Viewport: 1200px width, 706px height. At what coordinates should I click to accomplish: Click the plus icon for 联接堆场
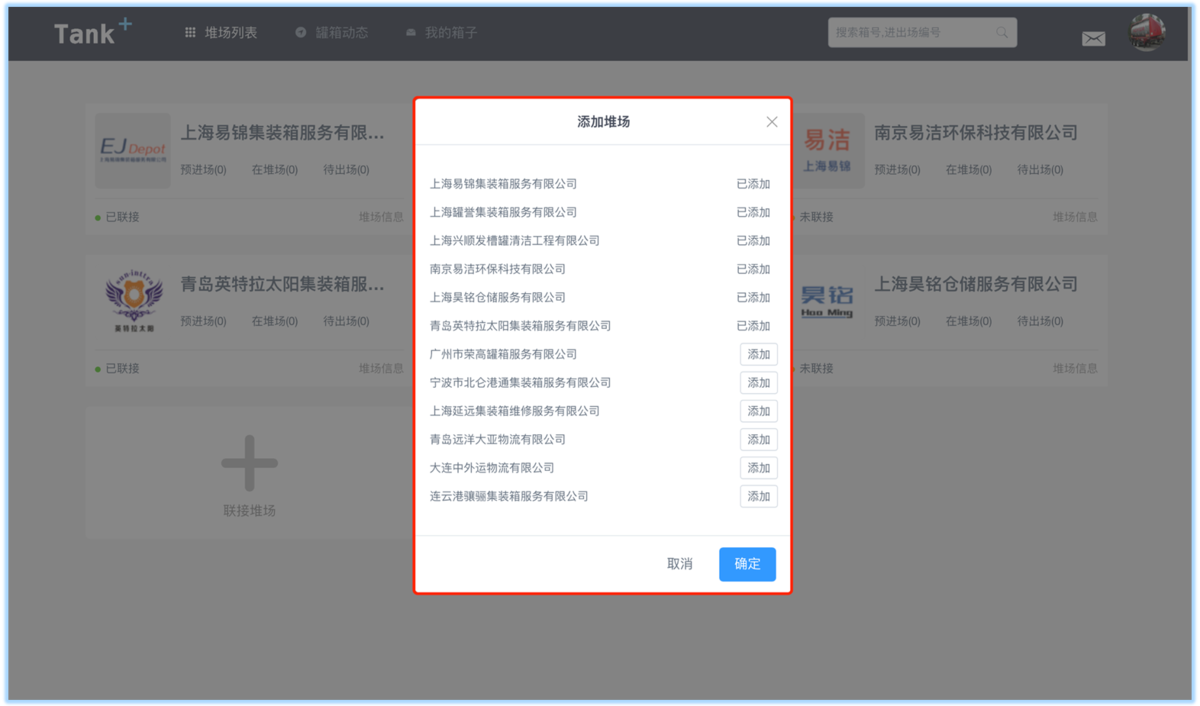click(250, 463)
